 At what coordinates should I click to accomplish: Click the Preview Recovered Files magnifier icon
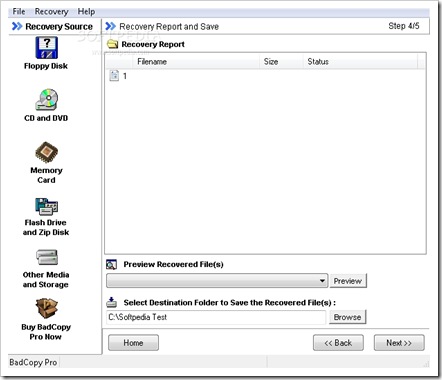[x=111, y=265]
